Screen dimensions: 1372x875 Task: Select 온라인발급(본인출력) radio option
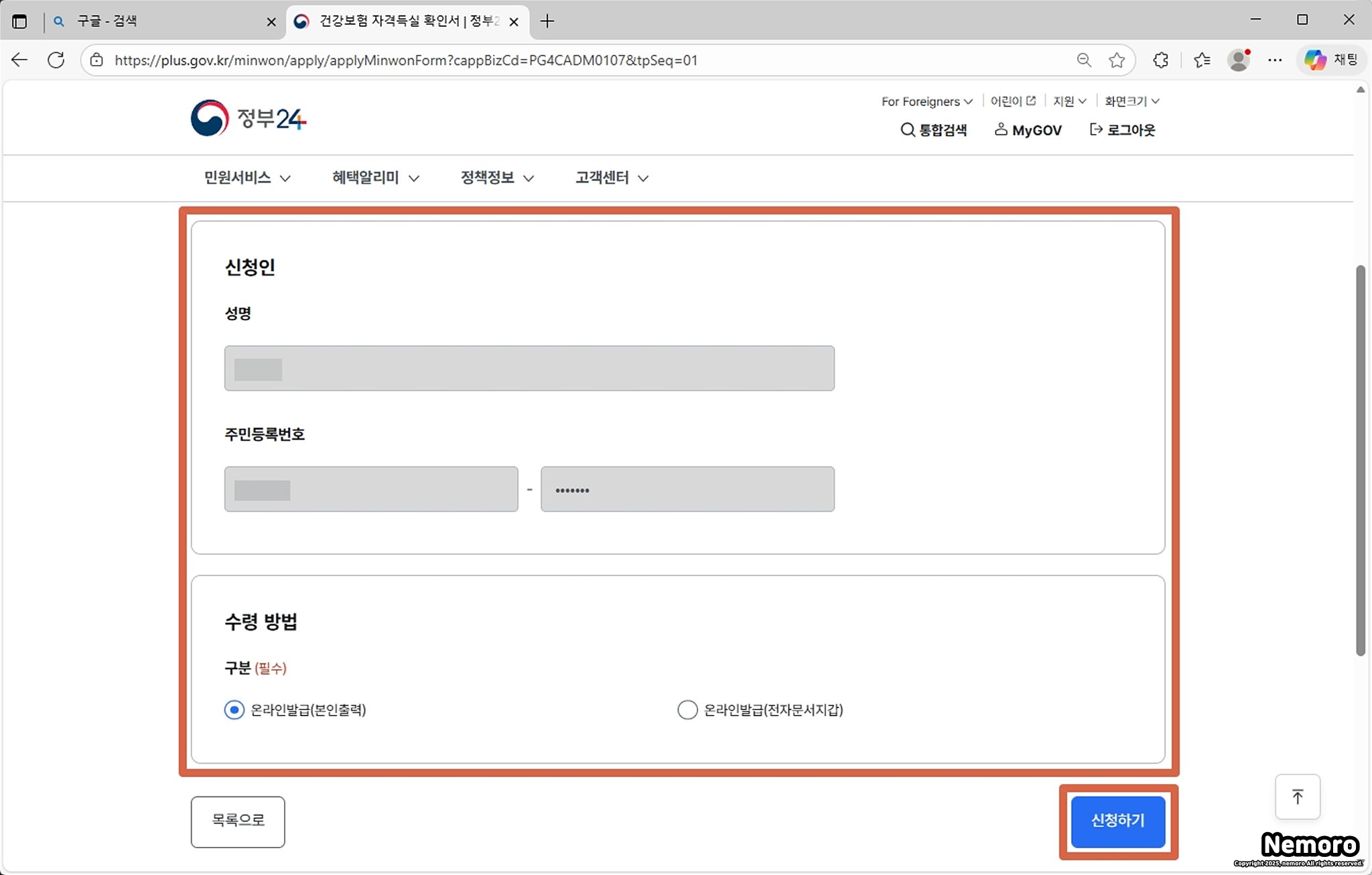234,710
